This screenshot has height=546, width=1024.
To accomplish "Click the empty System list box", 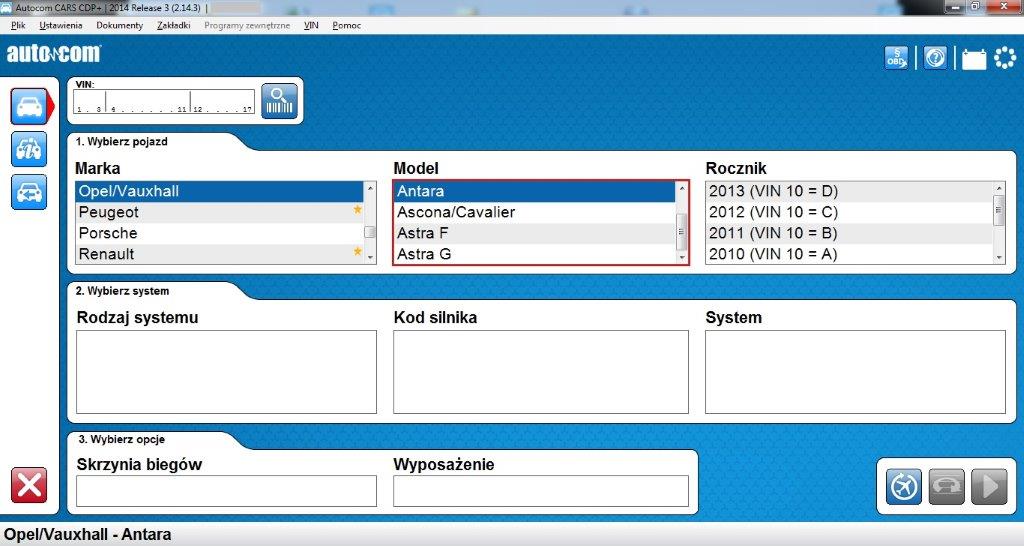I will point(856,372).
